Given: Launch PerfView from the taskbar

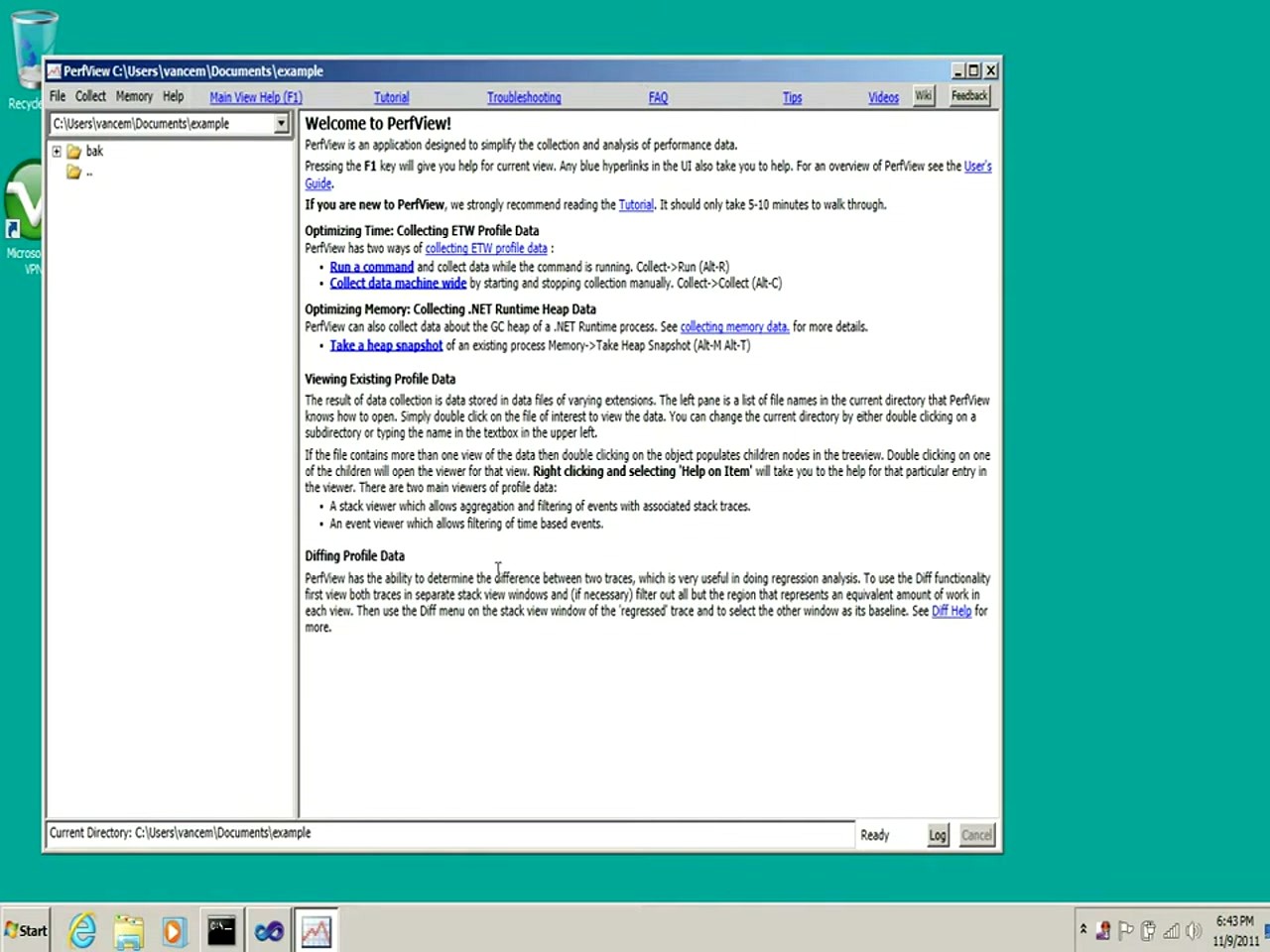Looking at the screenshot, I should (x=316, y=930).
